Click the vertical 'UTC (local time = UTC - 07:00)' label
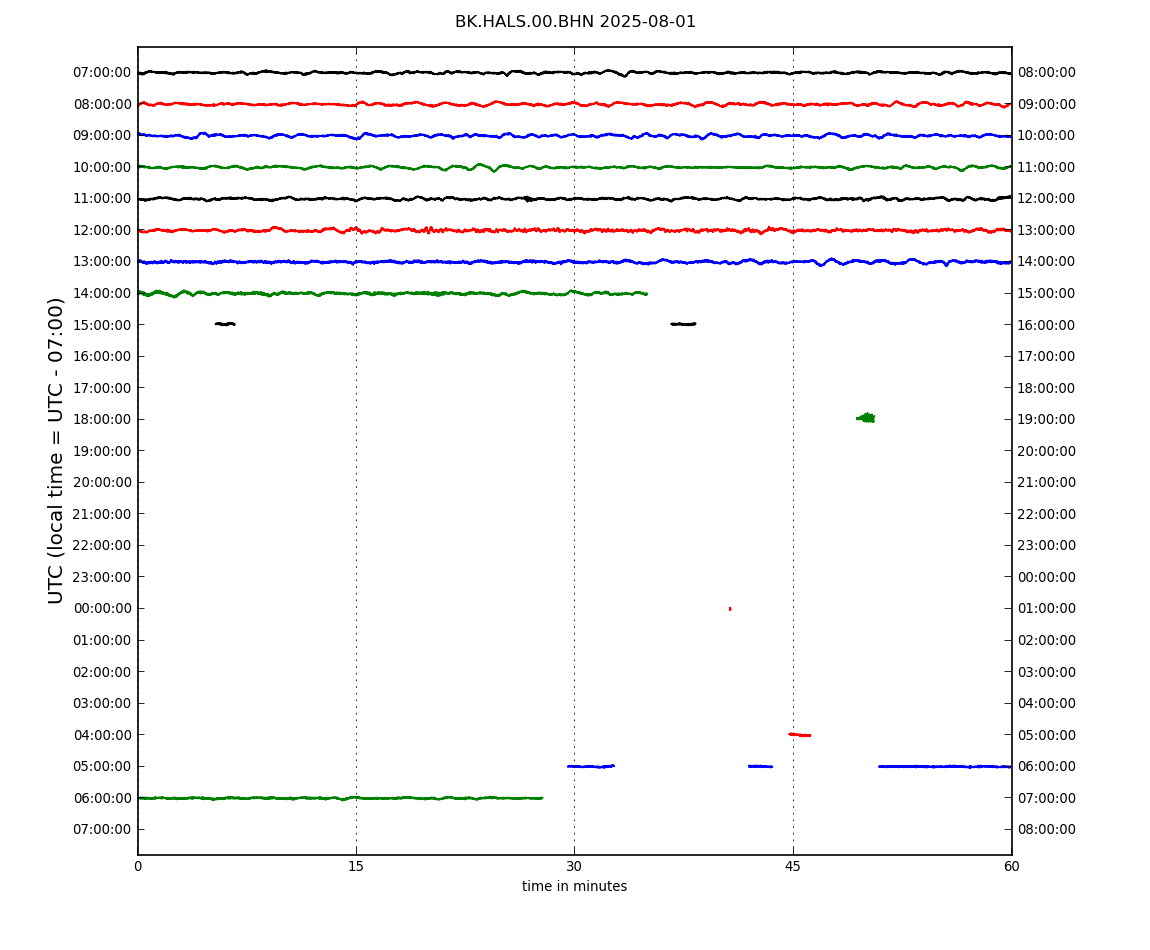 point(56,450)
